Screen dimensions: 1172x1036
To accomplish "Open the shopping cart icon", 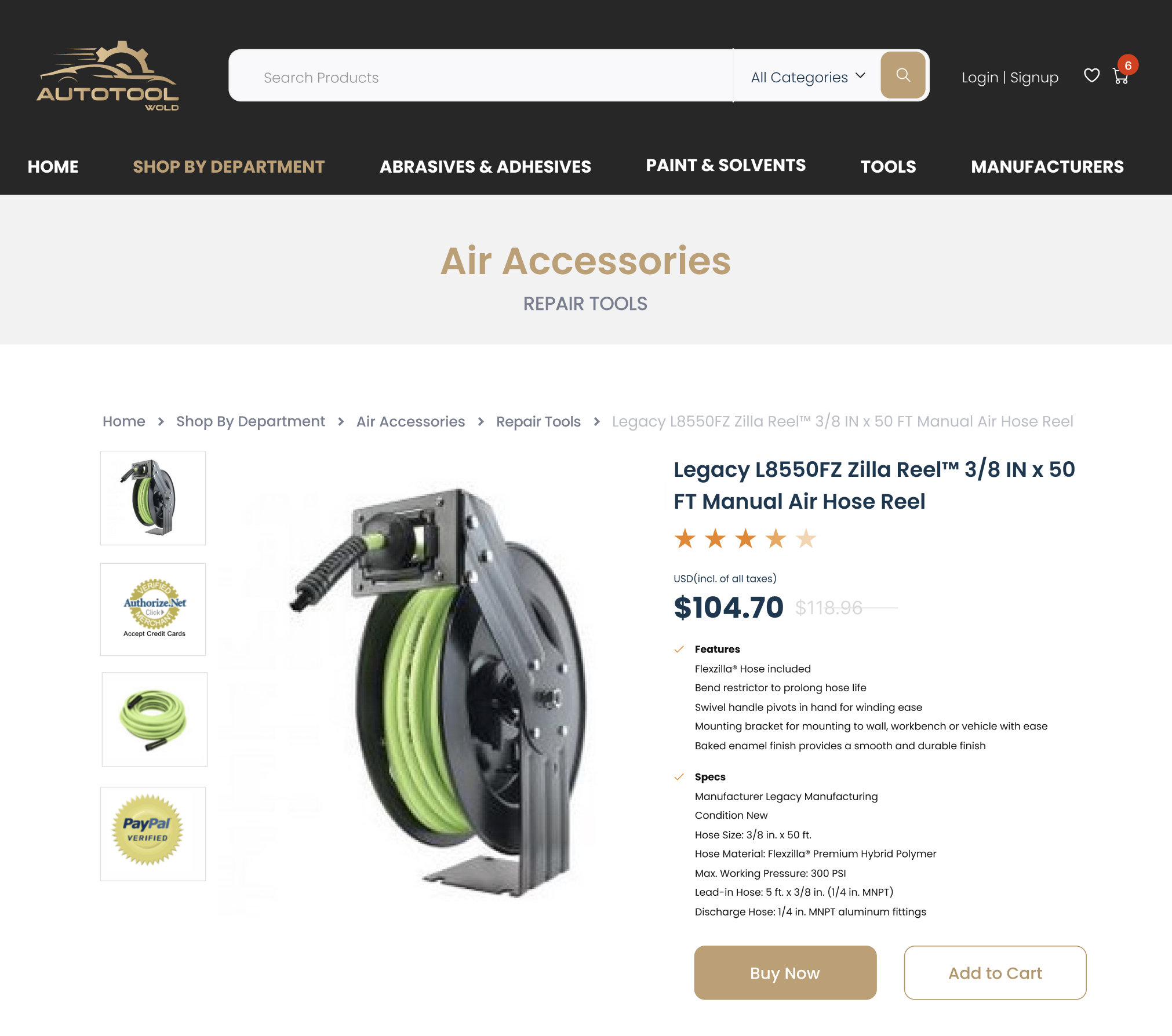I will [1120, 76].
